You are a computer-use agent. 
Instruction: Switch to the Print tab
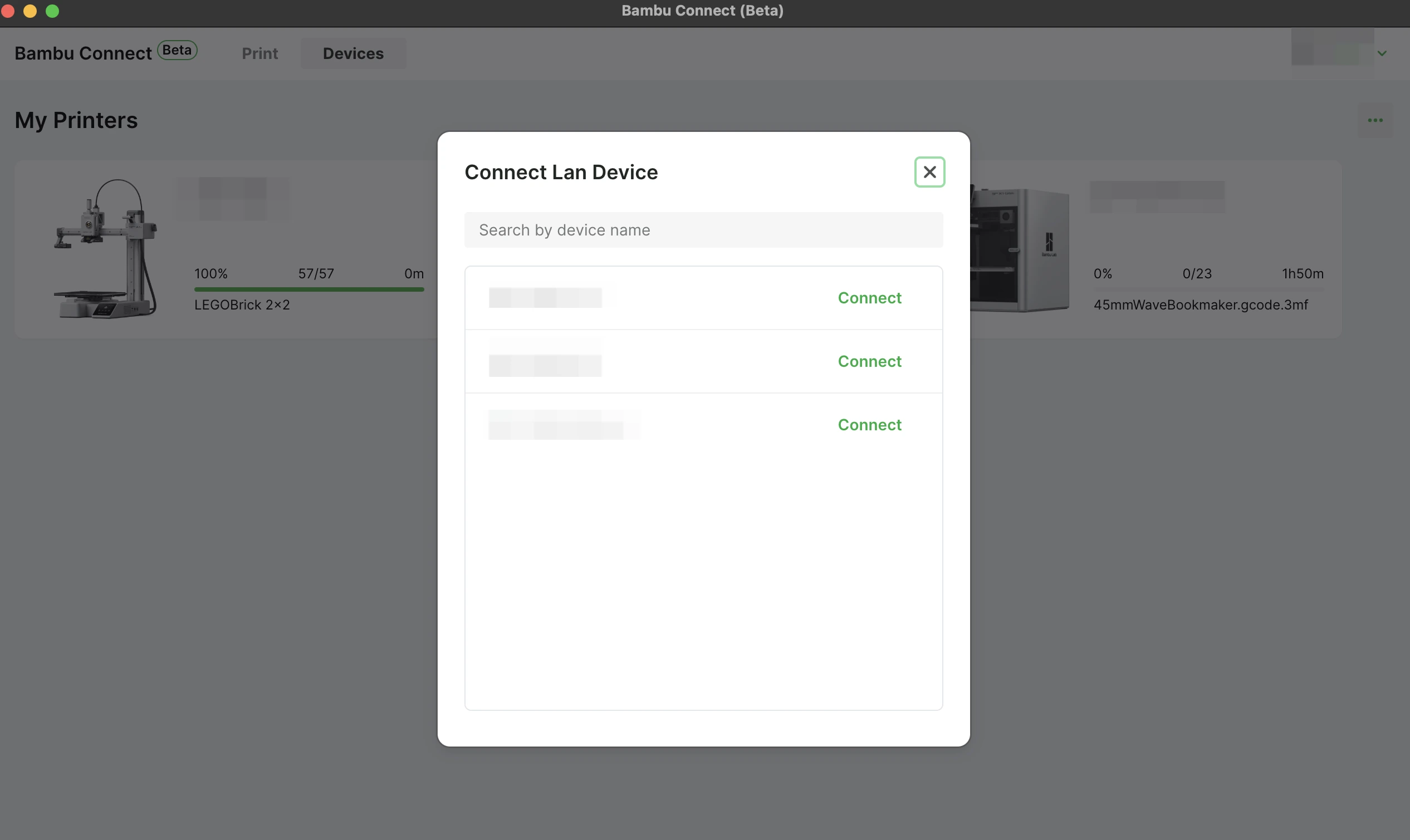click(260, 53)
